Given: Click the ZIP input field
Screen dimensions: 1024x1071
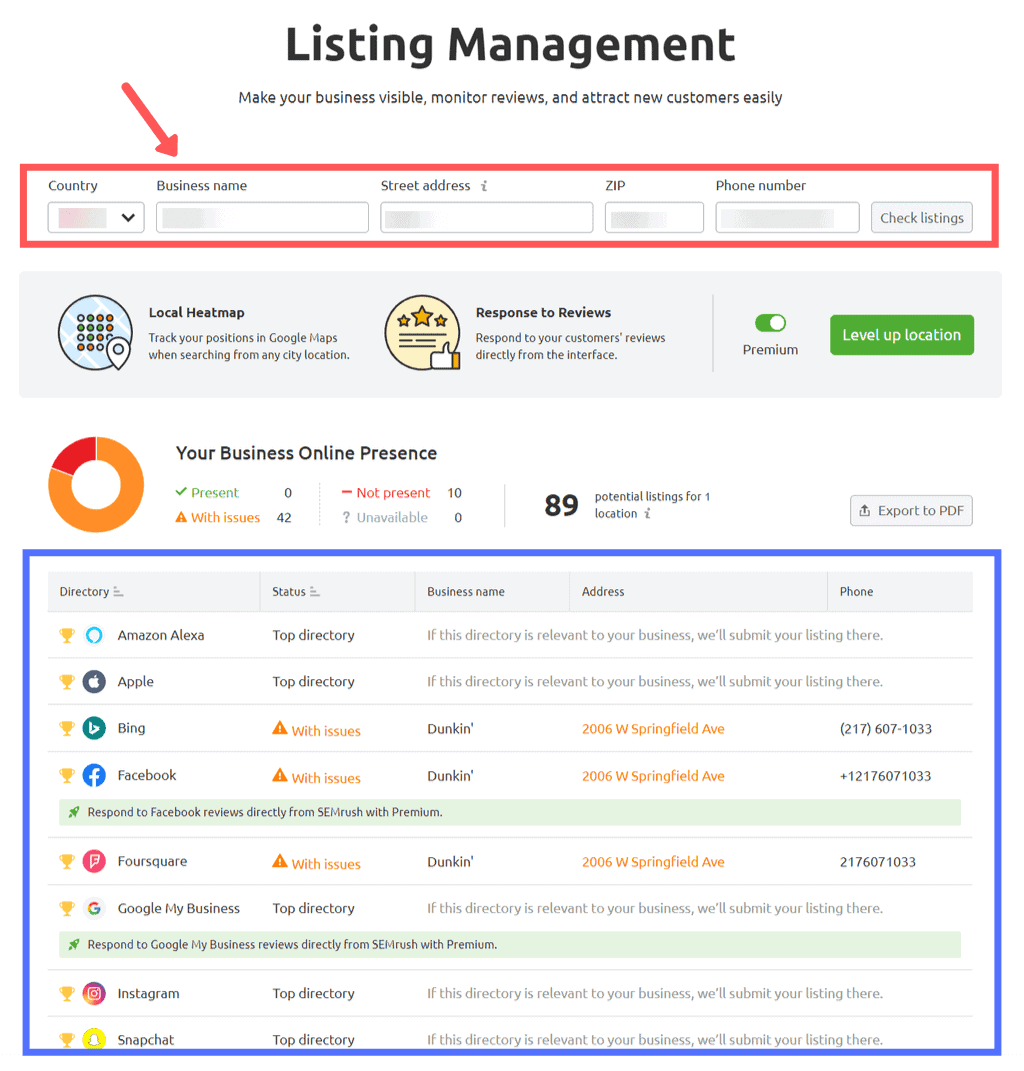Looking at the screenshot, I should click(x=654, y=218).
